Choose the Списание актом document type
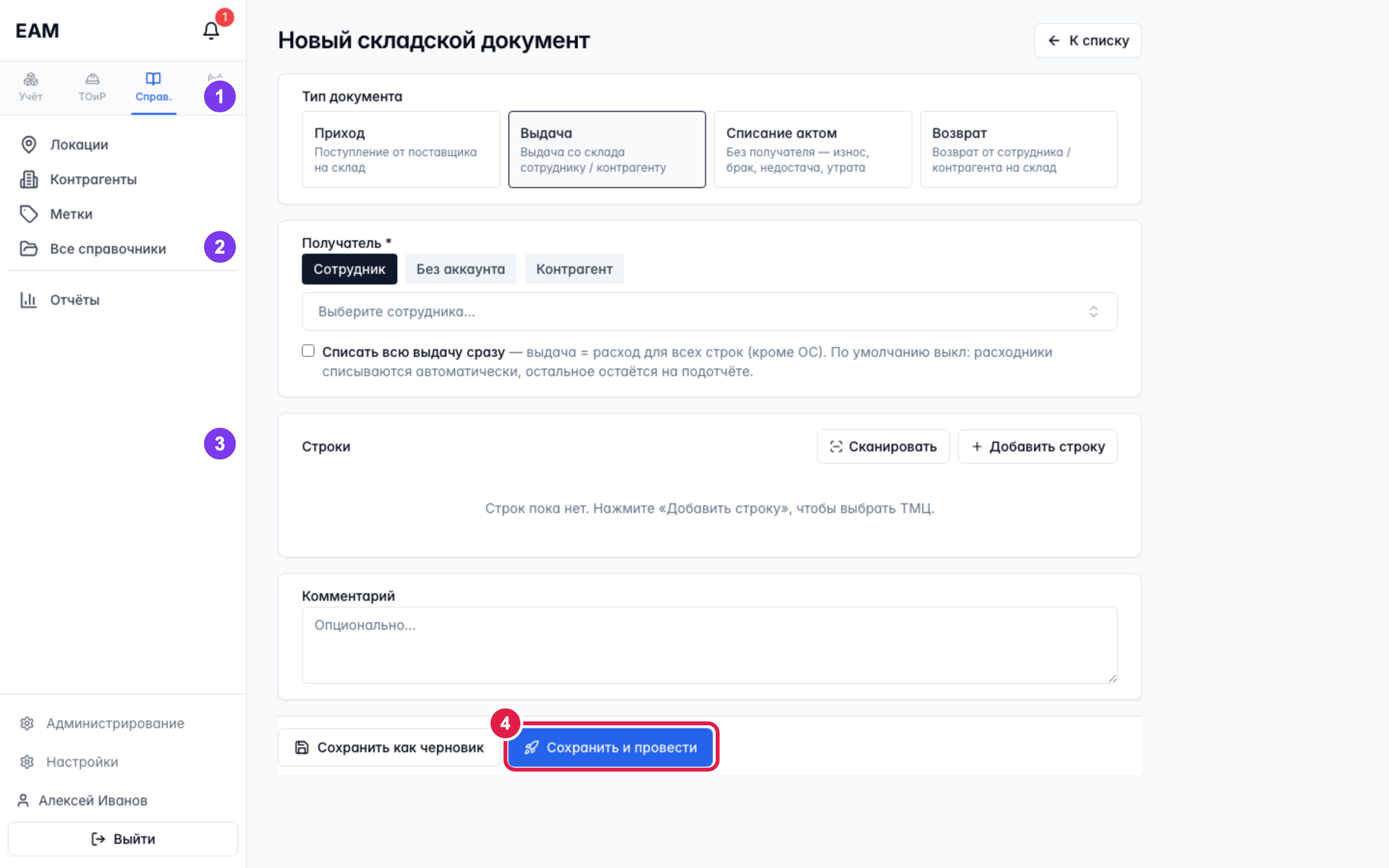The height and width of the screenshot is (868, 1389). point(813,149)
